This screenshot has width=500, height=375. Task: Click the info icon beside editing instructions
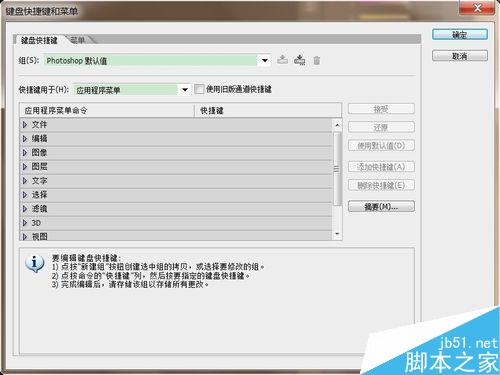(34, 264)
